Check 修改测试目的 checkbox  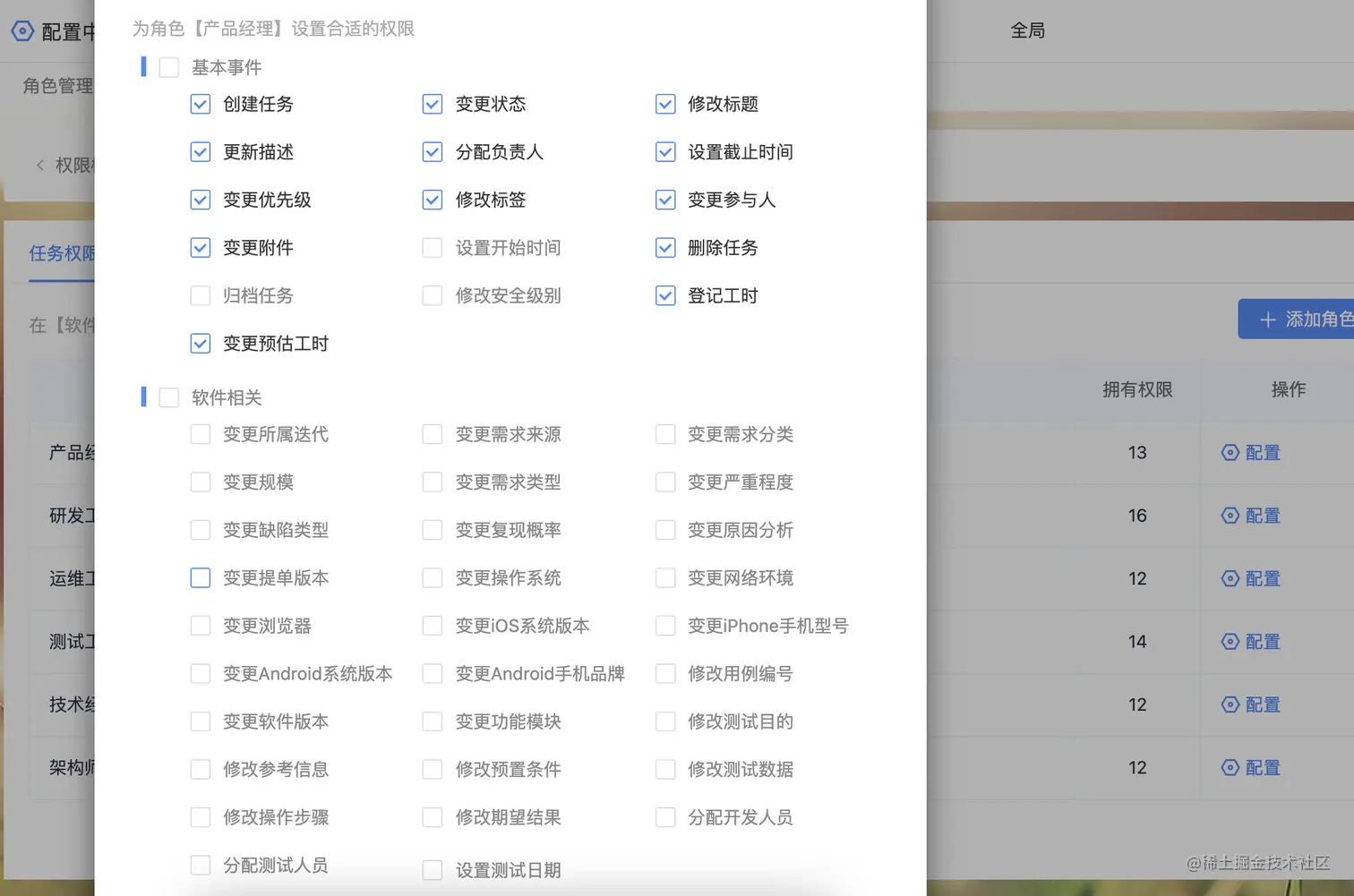click(x=665, y=721)
